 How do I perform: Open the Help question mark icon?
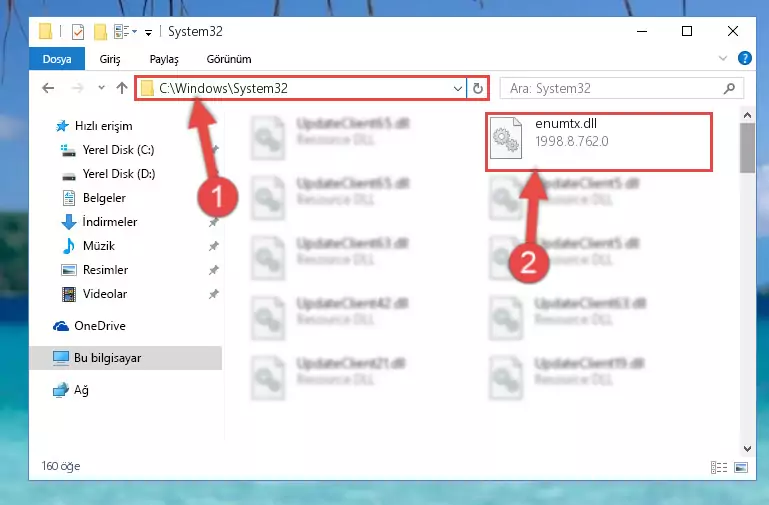tap(744, 58)
